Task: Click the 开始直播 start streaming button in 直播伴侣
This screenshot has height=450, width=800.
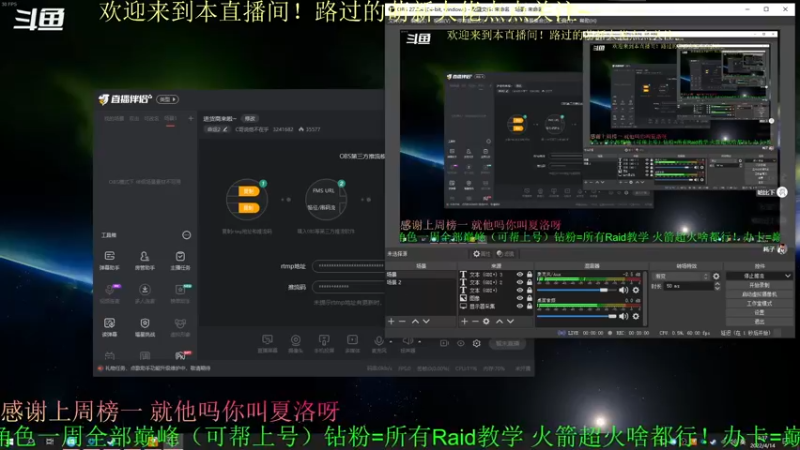Action: tap(508, 343)
